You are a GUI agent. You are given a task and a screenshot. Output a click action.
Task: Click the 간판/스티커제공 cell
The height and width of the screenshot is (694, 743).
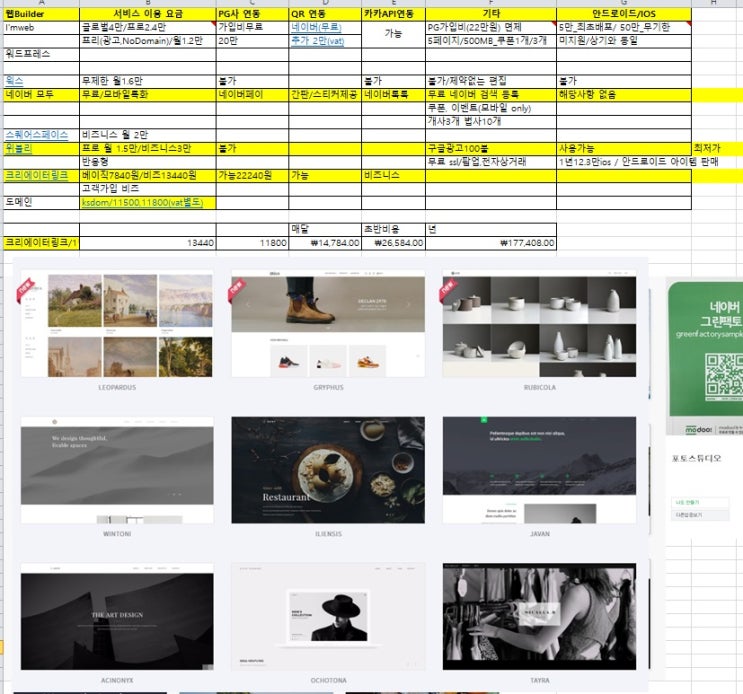pyautogui.click(x=325, y=95)
